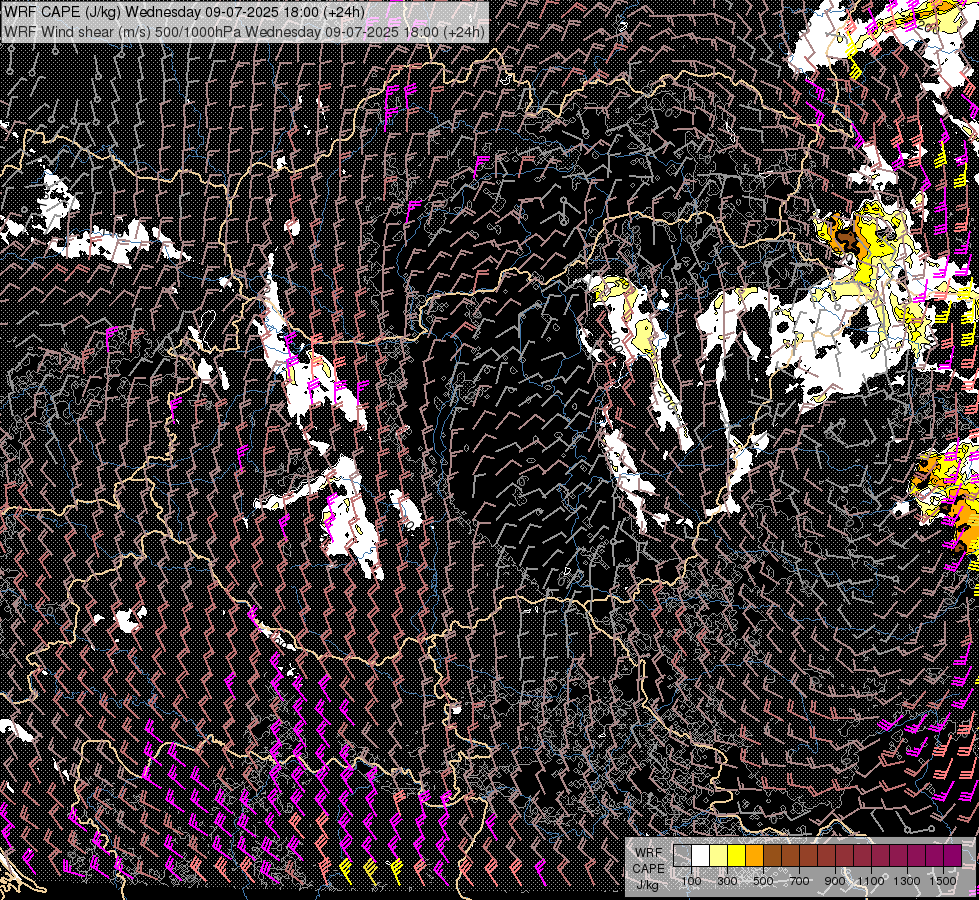Click the transparent first swatch of the legend
Viewport: 979px width, 900px height.
pyautogui.click(x=682, y=855)
